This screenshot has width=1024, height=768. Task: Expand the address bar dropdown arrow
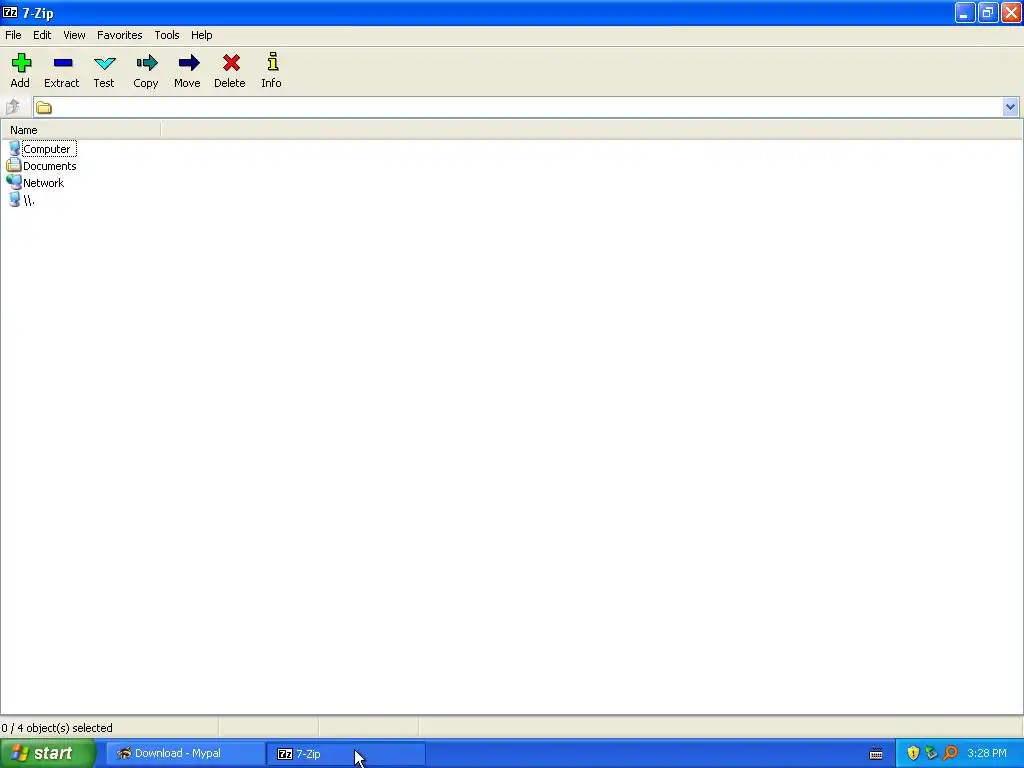tap(1010, 107)
